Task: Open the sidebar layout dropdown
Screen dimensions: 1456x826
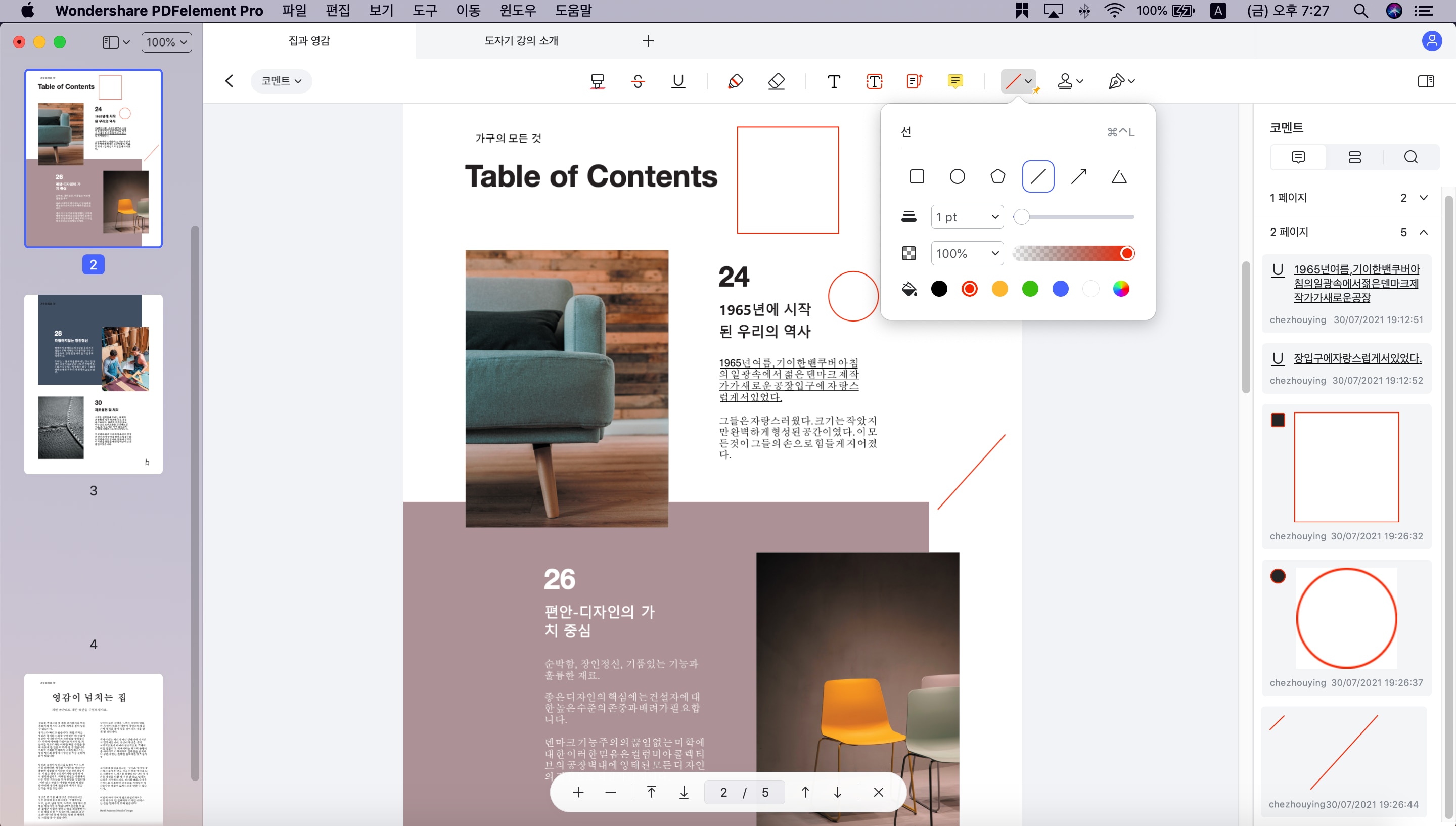Action: (x=116, y=42)
